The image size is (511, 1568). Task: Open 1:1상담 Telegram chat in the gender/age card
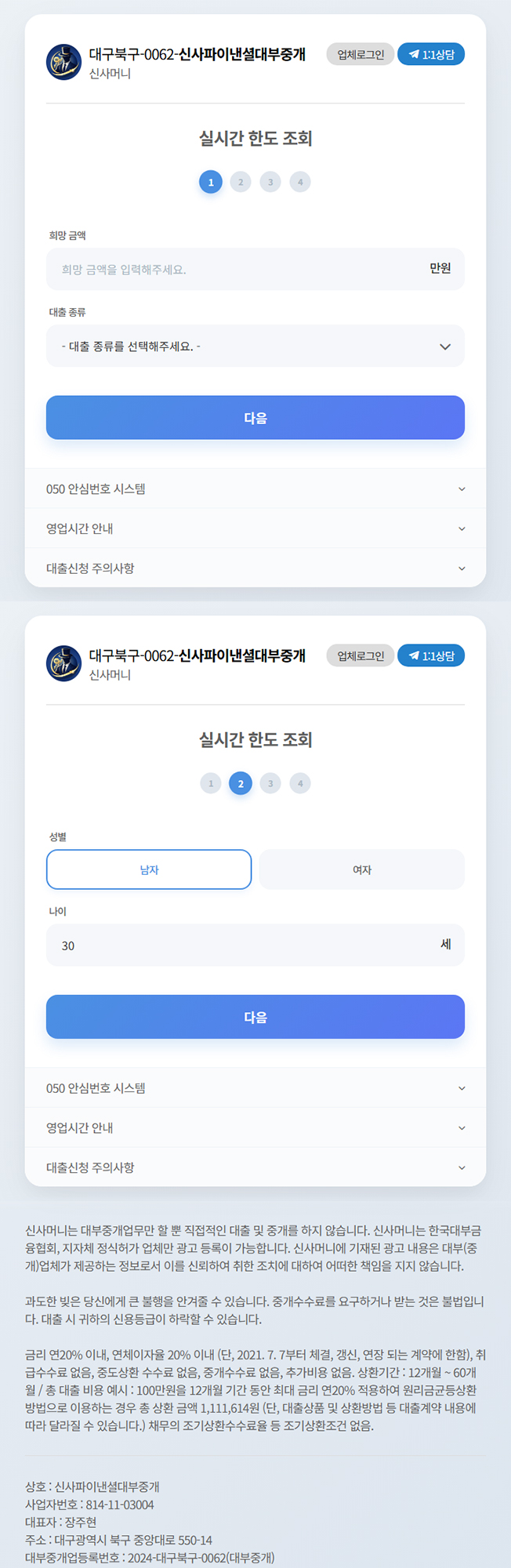(431, 655)
